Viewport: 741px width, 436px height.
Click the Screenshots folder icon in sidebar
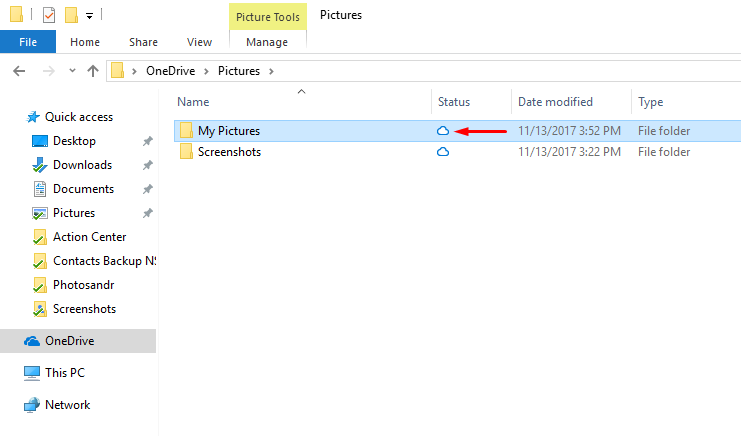click(40, 309)
